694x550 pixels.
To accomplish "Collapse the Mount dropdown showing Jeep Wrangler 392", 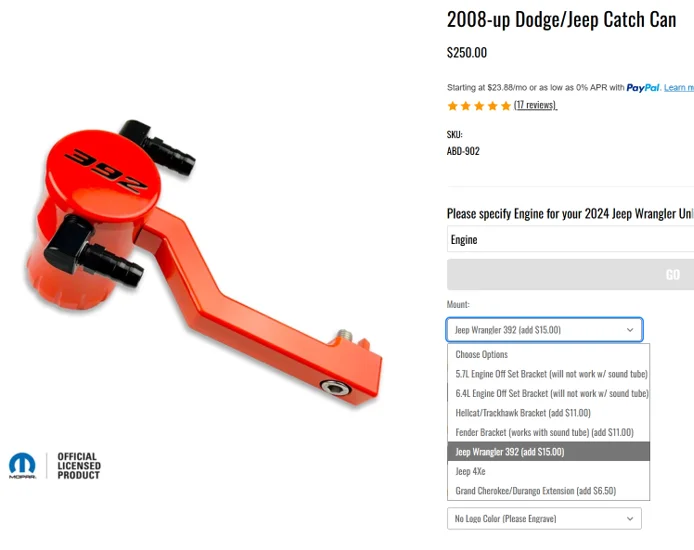I will click(544, 330).
